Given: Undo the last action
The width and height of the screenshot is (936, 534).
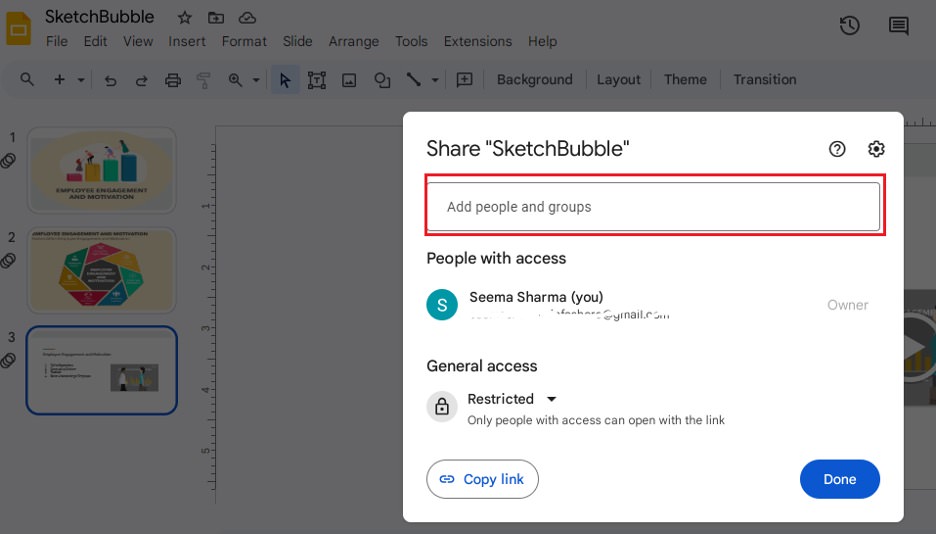Looking at the screenshot, I should [110, 80].
